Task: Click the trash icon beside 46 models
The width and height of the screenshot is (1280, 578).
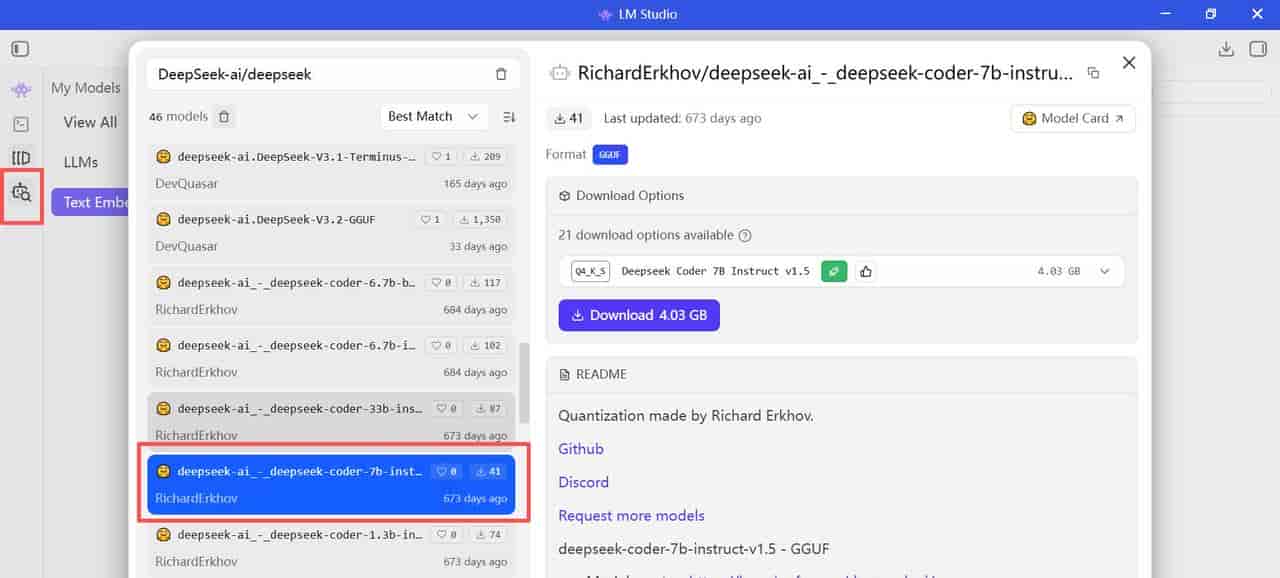Action: tap(224, 116)
